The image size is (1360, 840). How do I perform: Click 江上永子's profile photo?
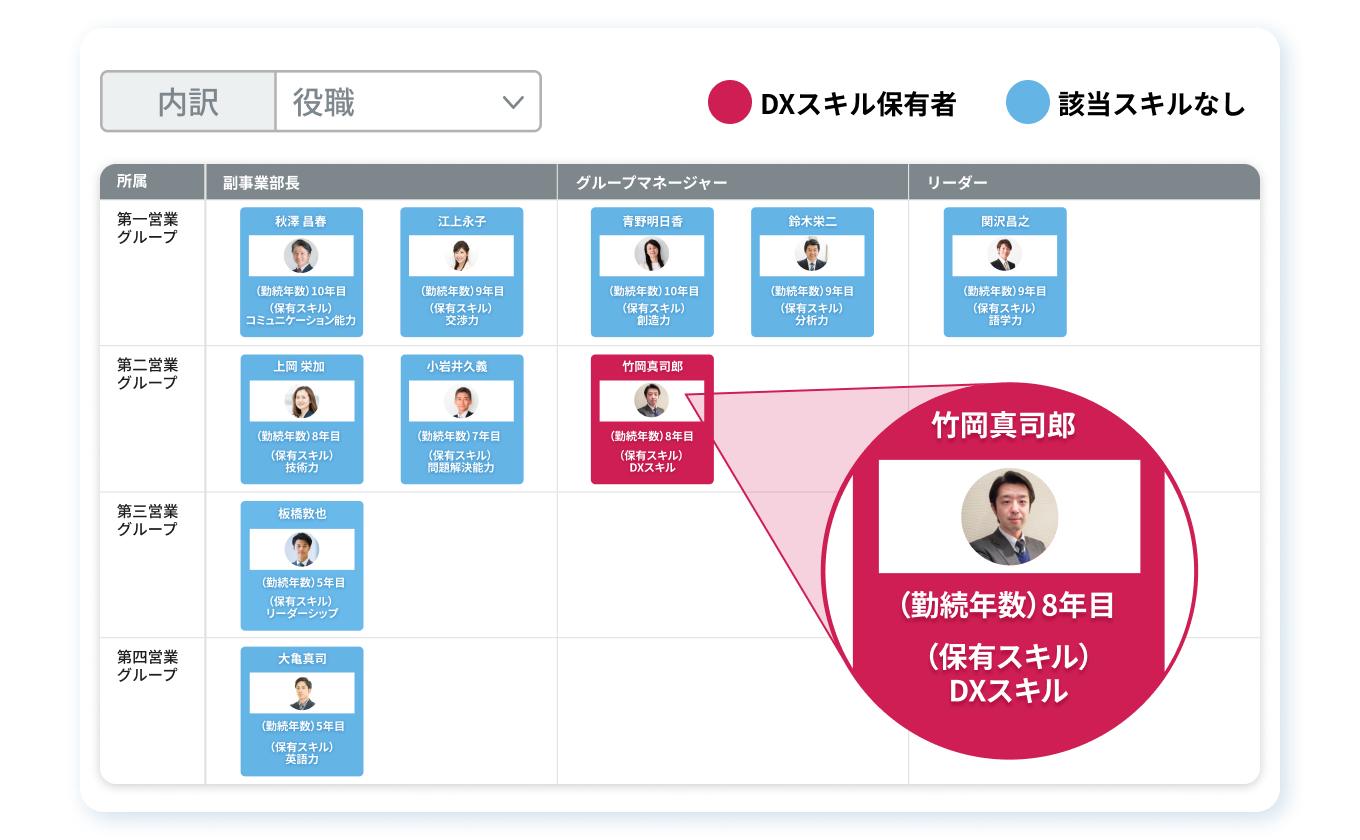click(461, 256)
